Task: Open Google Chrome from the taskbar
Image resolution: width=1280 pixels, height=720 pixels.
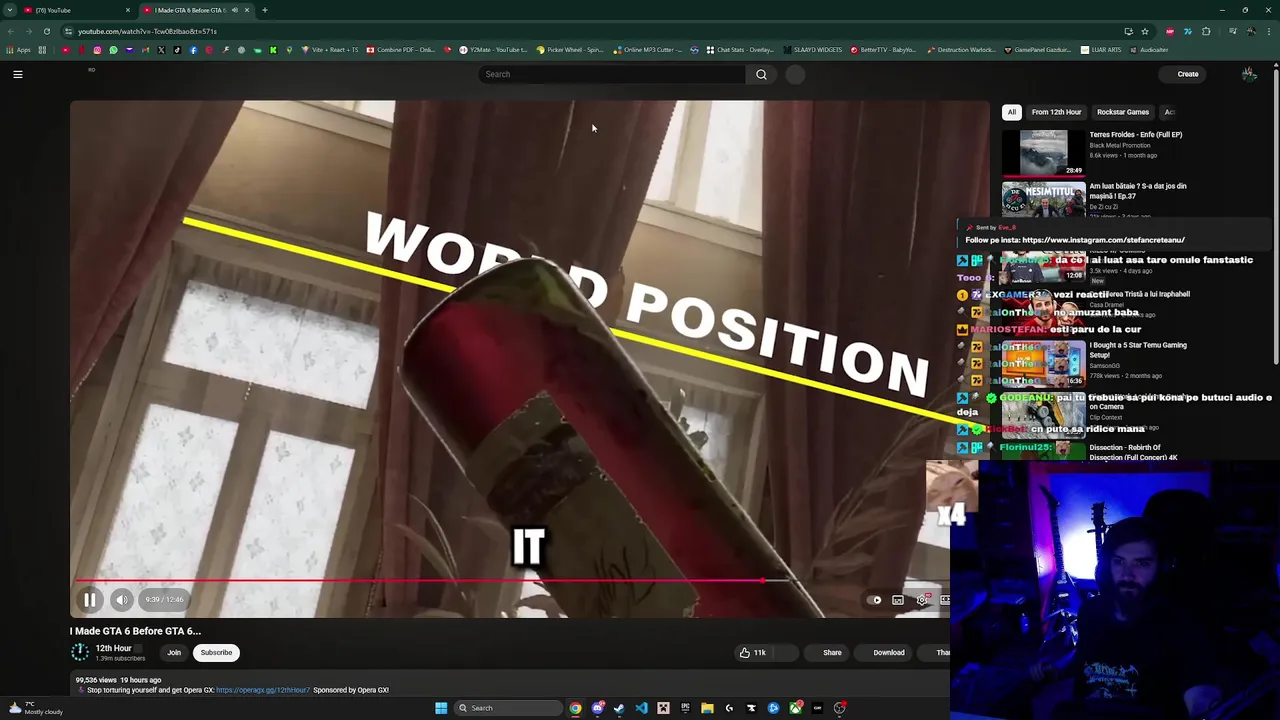Action: (x=576, y=708)
